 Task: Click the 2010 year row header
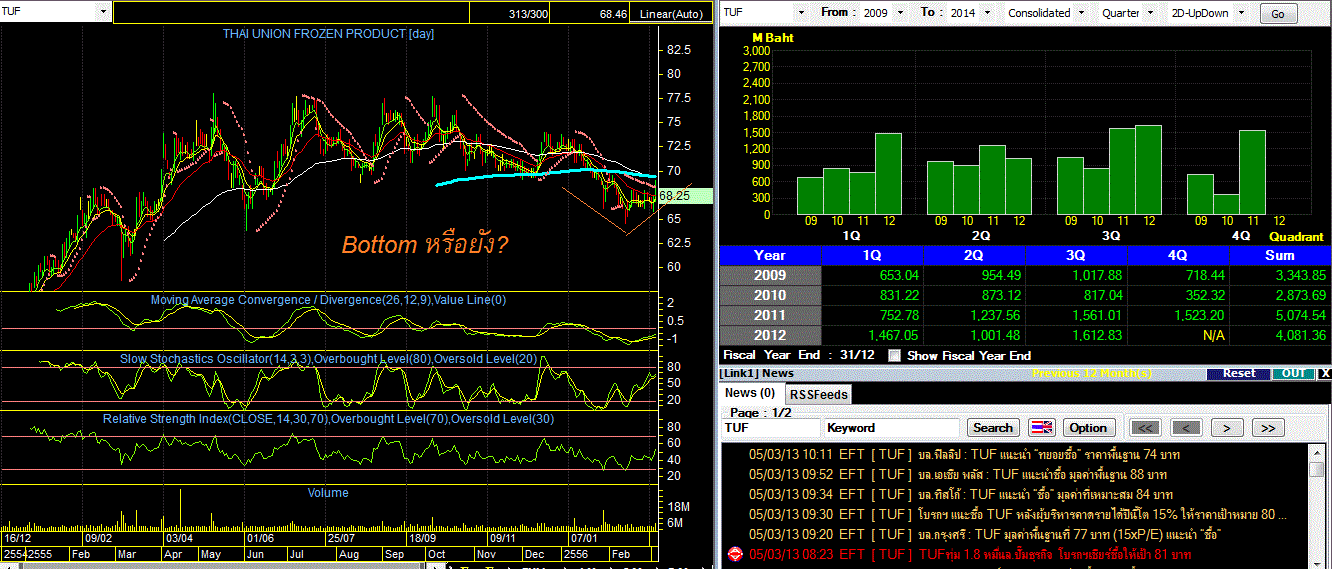[770, 295]
